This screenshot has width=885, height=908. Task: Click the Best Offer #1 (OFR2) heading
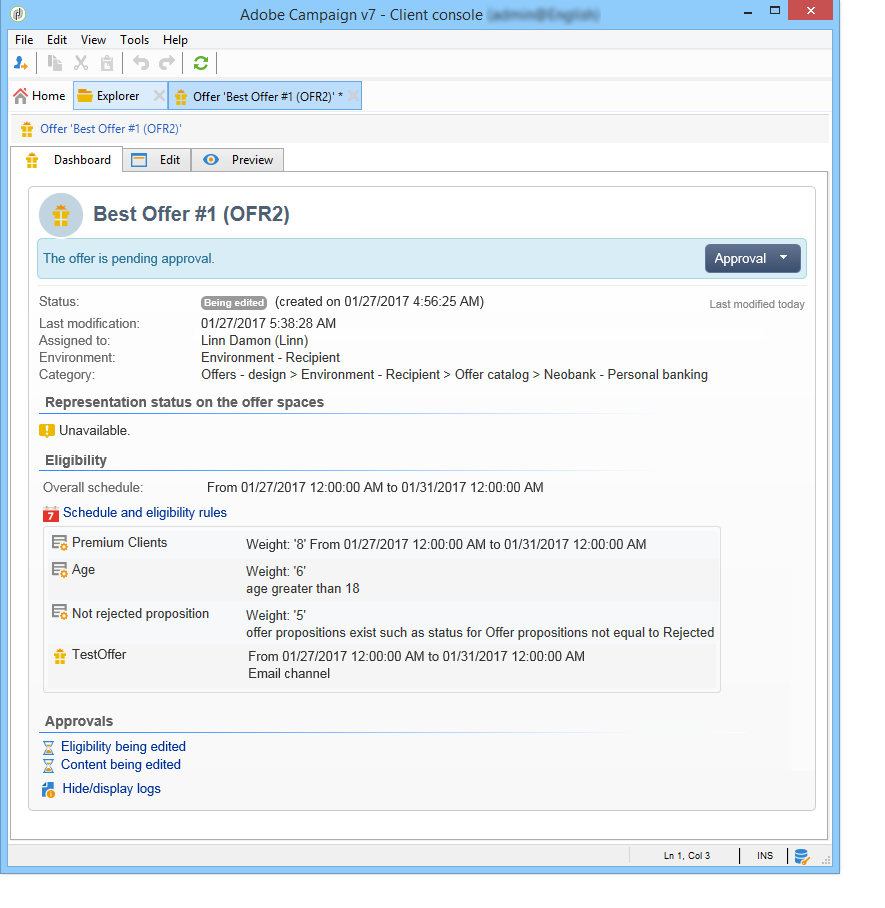[x=191, y=214]
